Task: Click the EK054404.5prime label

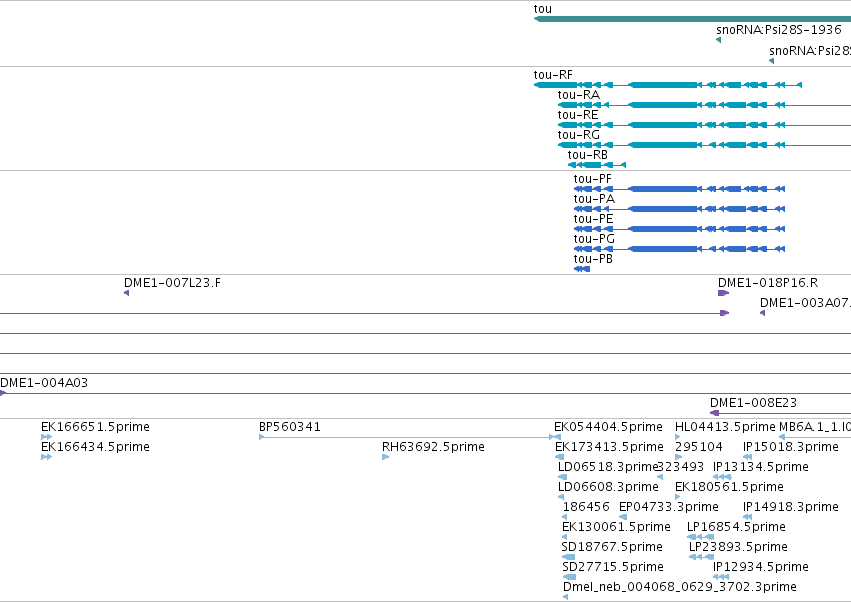Action: coord(608,427)
